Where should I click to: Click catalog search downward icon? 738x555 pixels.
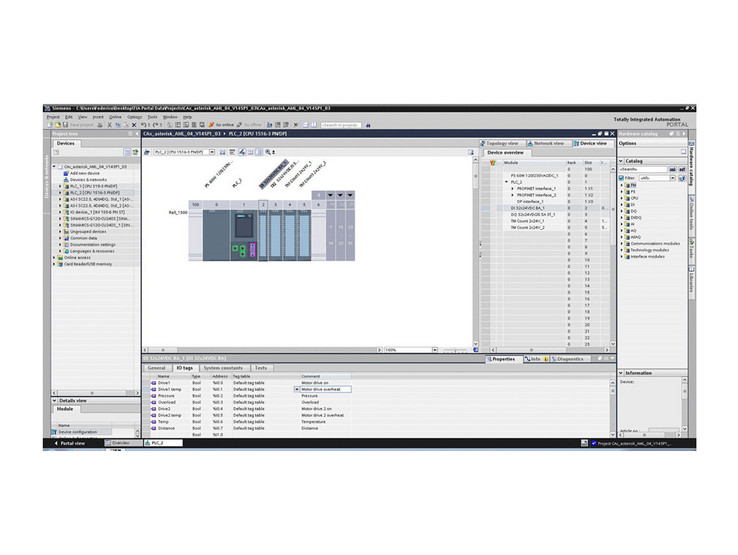pyautogui.click(x=673, y=169)
